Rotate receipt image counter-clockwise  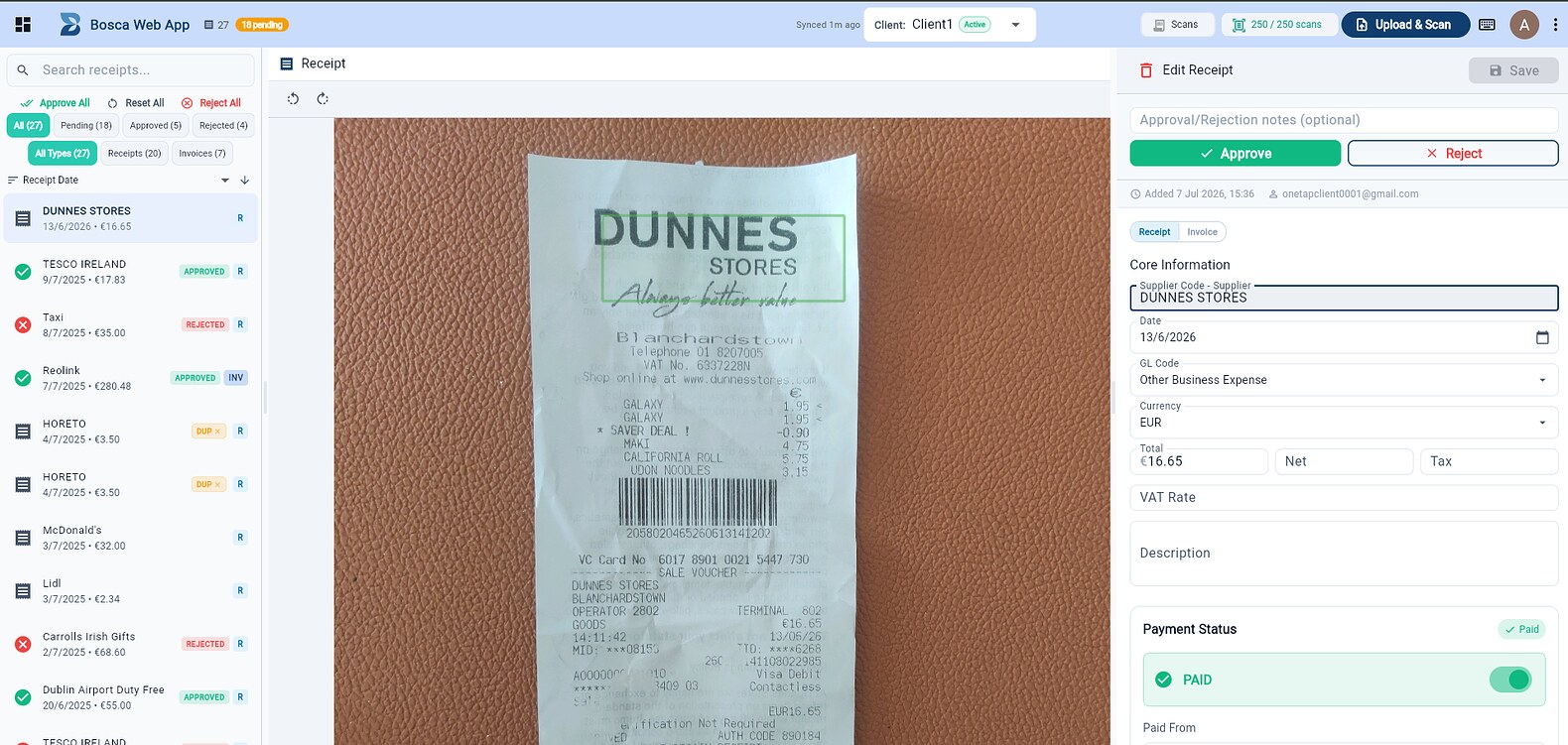tap(293, 98)
